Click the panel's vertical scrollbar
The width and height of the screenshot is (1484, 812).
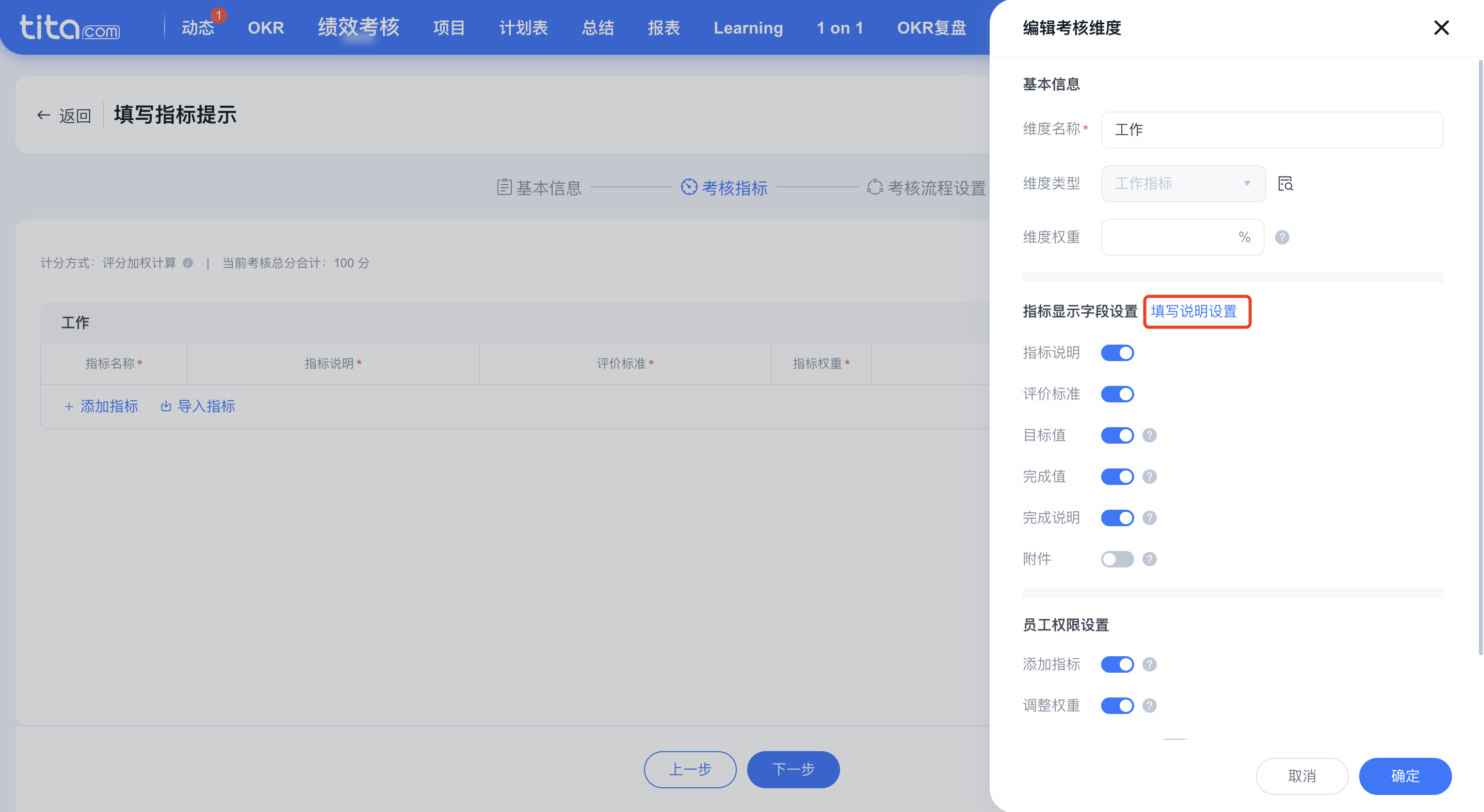pyautogui.click(x=1480, y=357)
